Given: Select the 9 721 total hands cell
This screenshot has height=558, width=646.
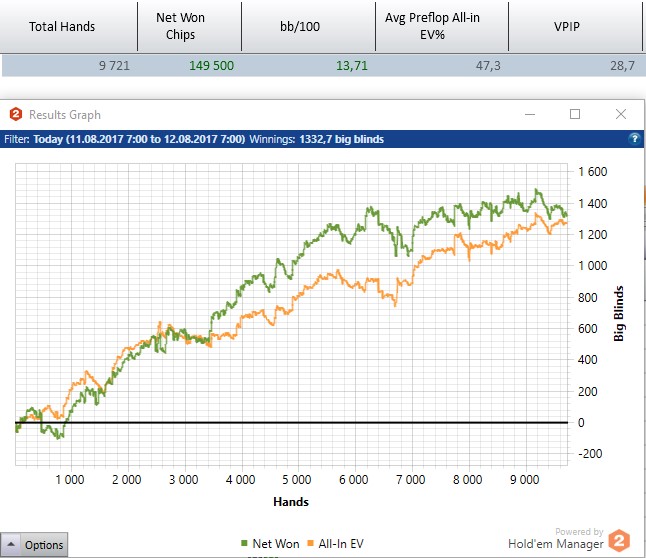Looking at the screenshot, I should (x=70, y=66).
